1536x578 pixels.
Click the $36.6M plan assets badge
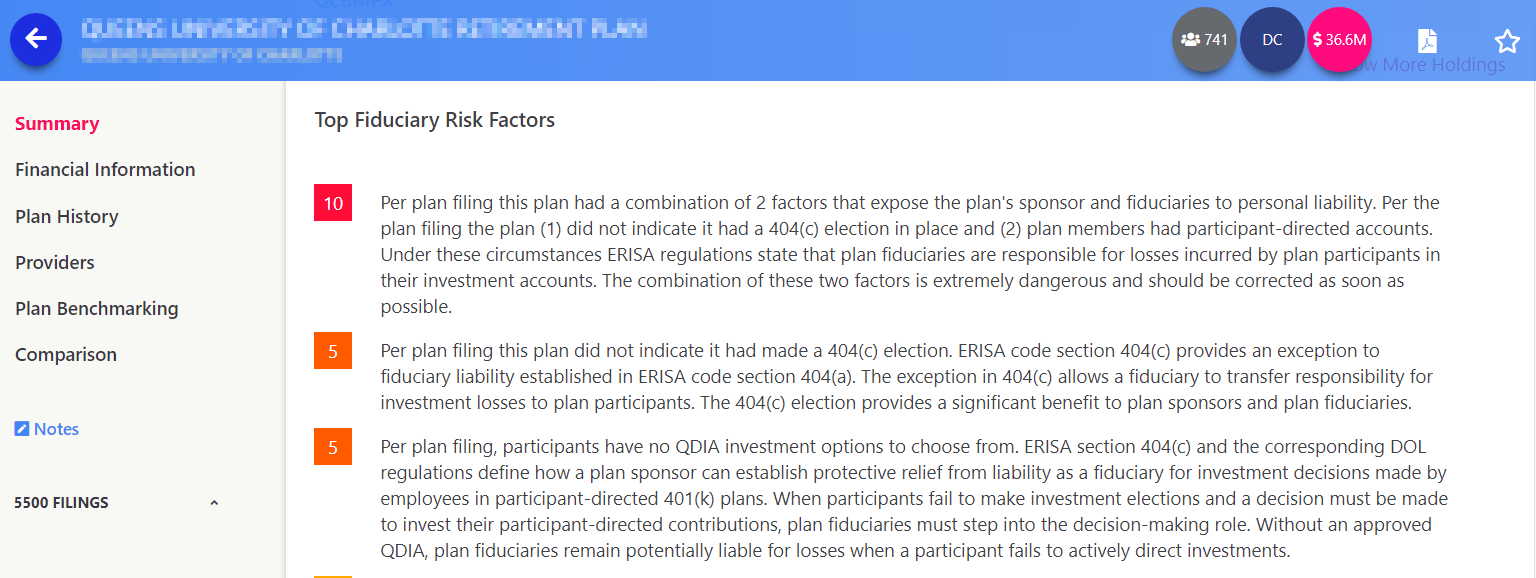(1339, 40)
